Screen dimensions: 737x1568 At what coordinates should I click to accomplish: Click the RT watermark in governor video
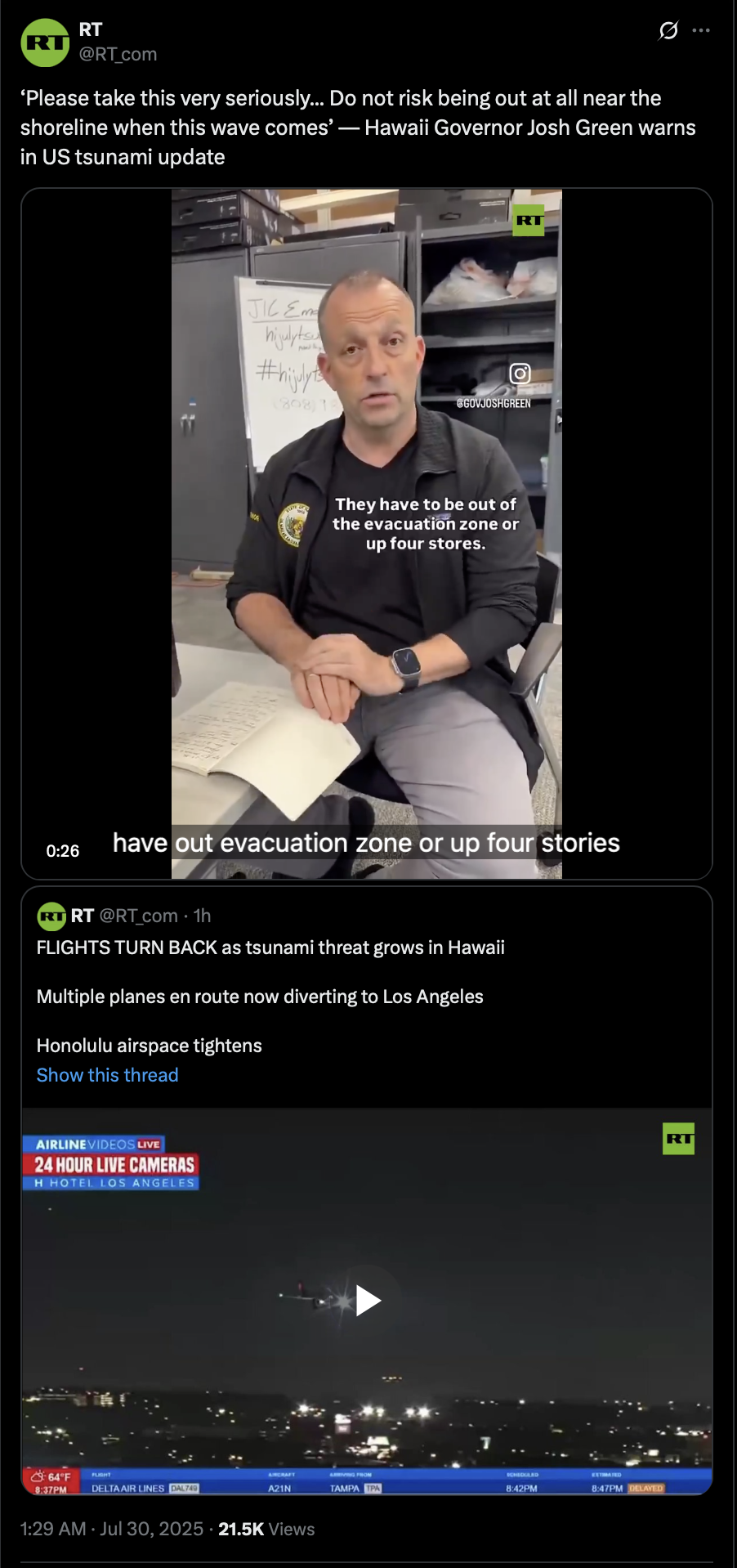pyautogui.click(x=529, y=220)
